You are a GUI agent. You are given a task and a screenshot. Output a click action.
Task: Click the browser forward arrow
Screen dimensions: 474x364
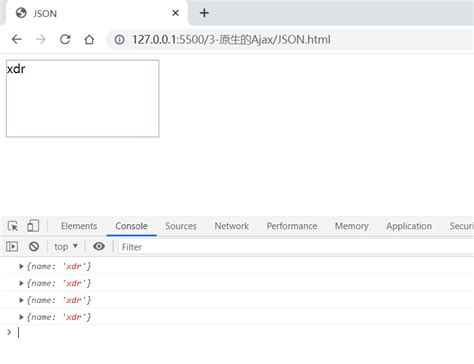pos(41,39)
